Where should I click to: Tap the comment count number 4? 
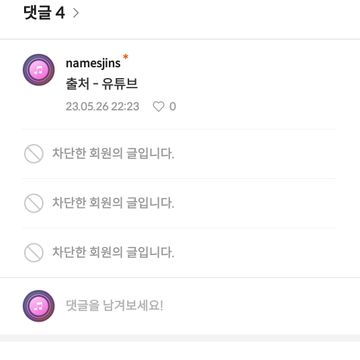[x=60, y=13]
